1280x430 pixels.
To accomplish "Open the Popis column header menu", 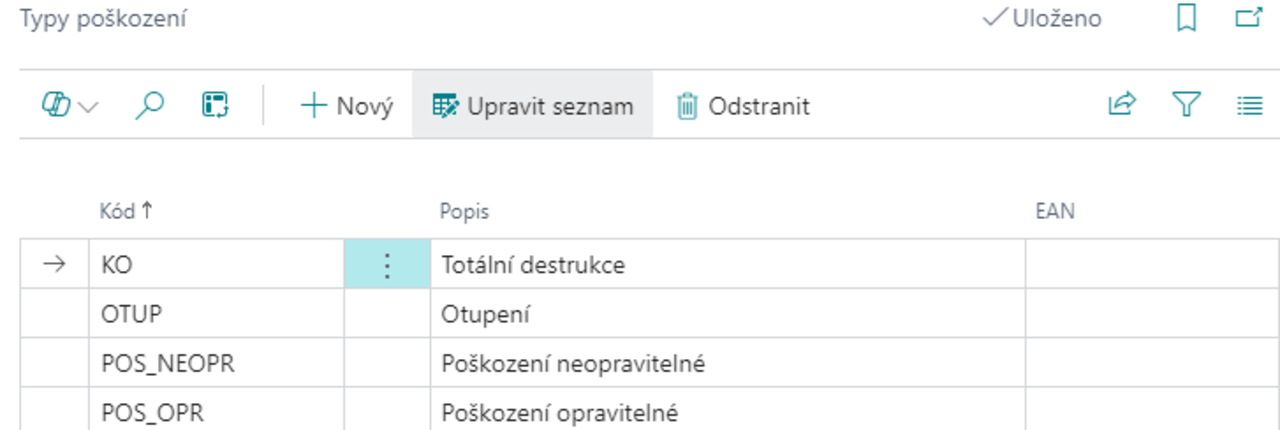I will [x=465, y=211].
